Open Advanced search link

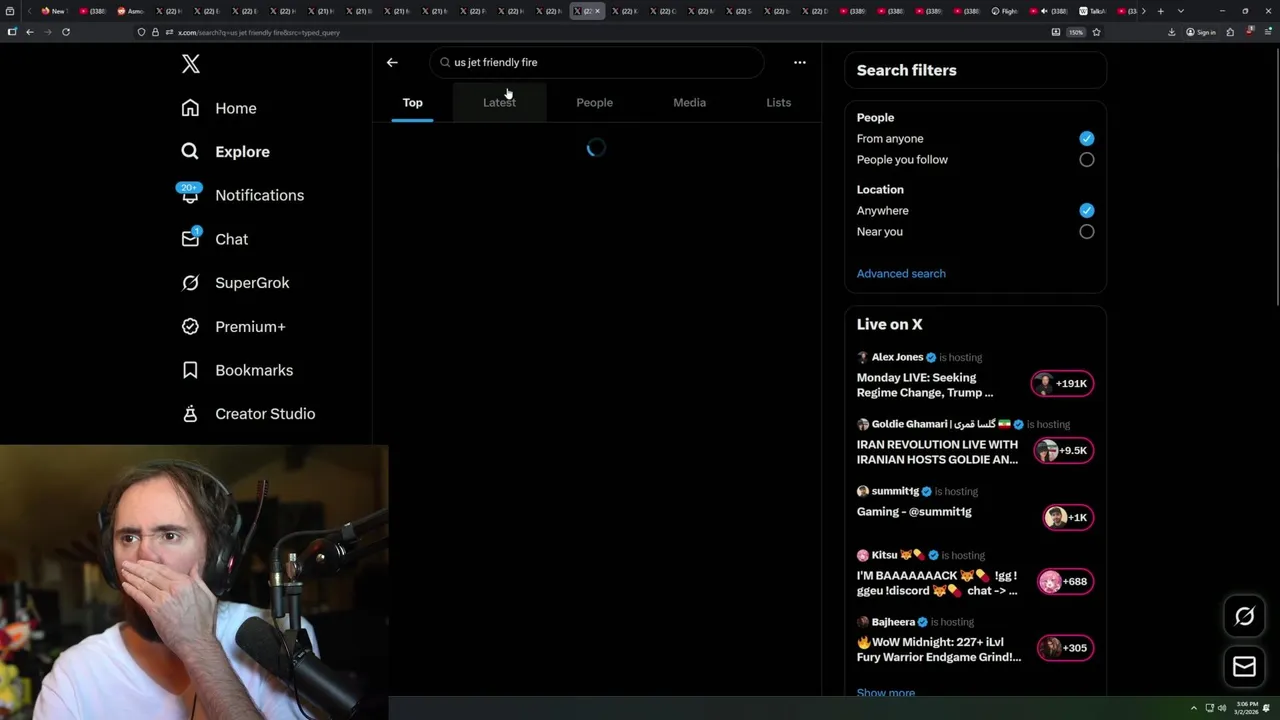point(901,273)
